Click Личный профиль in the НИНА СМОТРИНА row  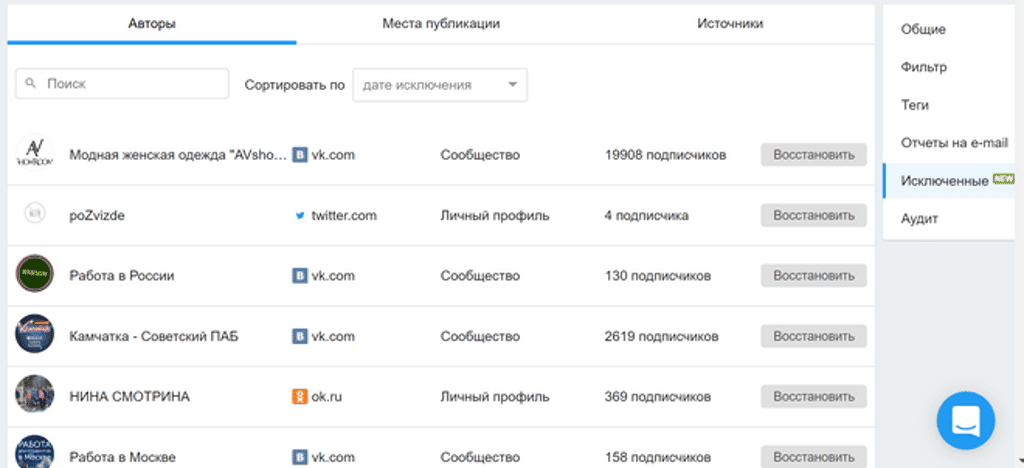[x=494, y=397]
